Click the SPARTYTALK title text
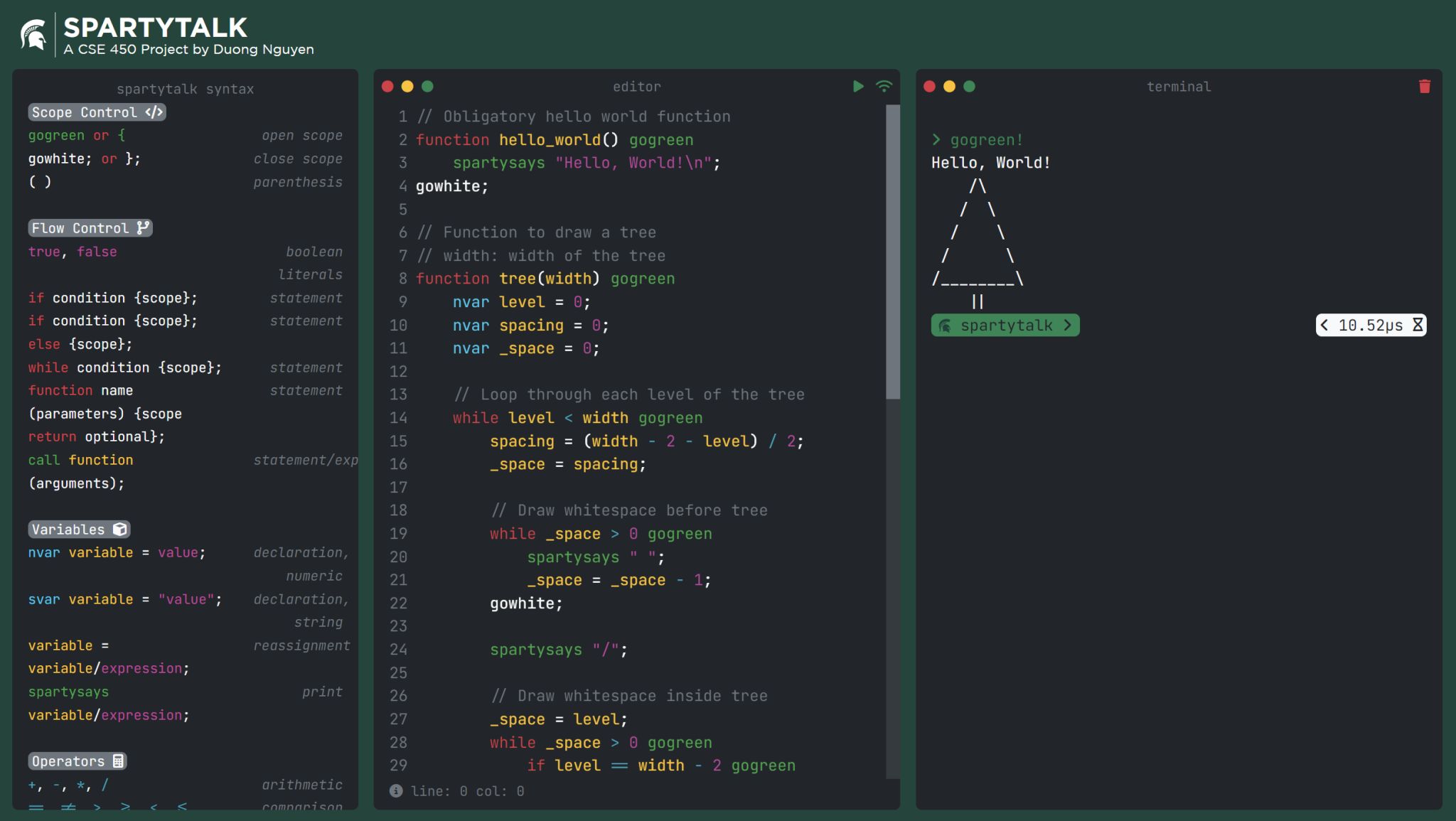The image size is (1456, 821). 156,28
